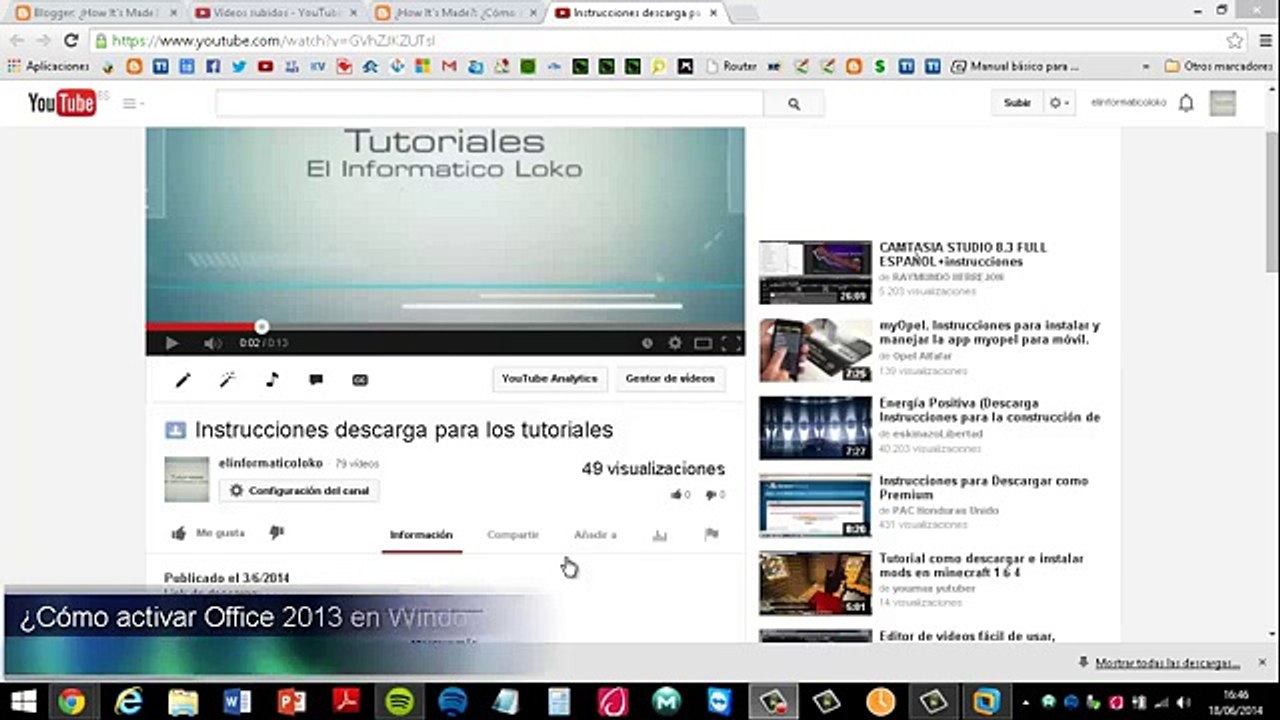Focus the YouTube search box
This screenshot has height=720, width=1280.
pos(489,103)
